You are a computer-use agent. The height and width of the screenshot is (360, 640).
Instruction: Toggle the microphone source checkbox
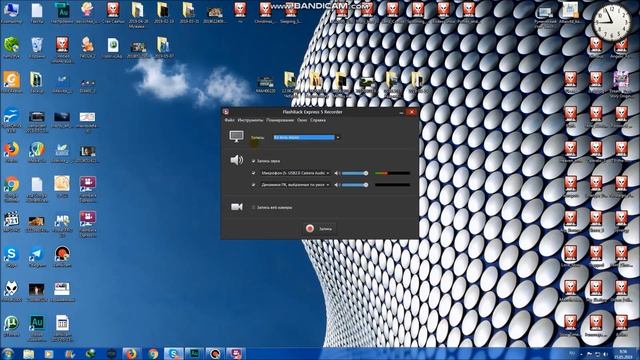tap(253, 173)
